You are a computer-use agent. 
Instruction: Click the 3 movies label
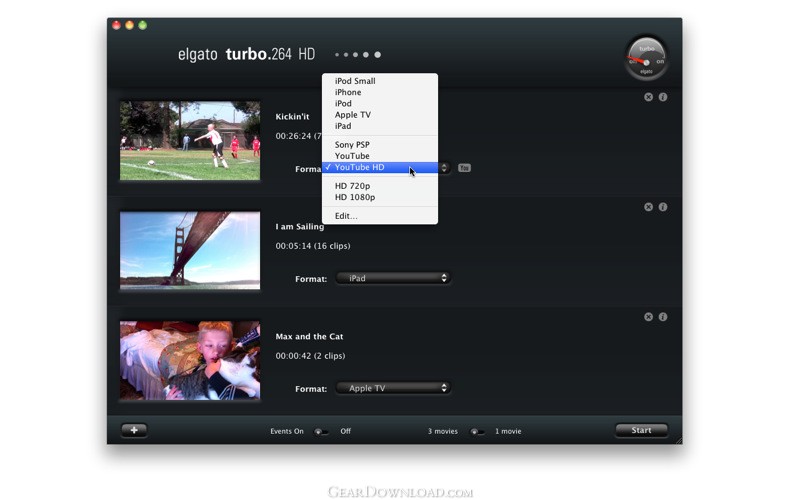(442, 432)
